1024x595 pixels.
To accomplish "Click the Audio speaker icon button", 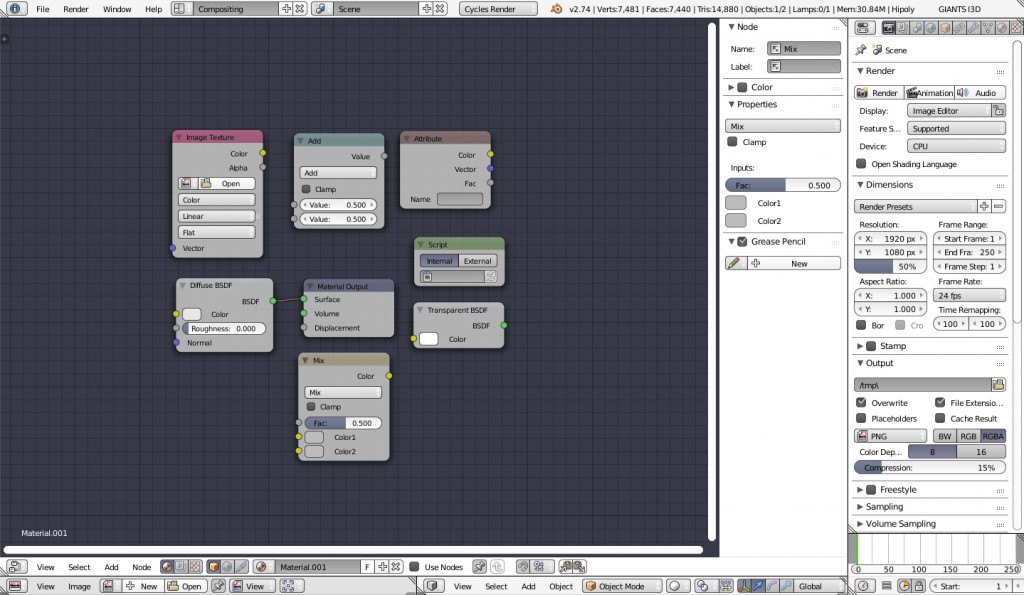I will [x=986, y=93].
